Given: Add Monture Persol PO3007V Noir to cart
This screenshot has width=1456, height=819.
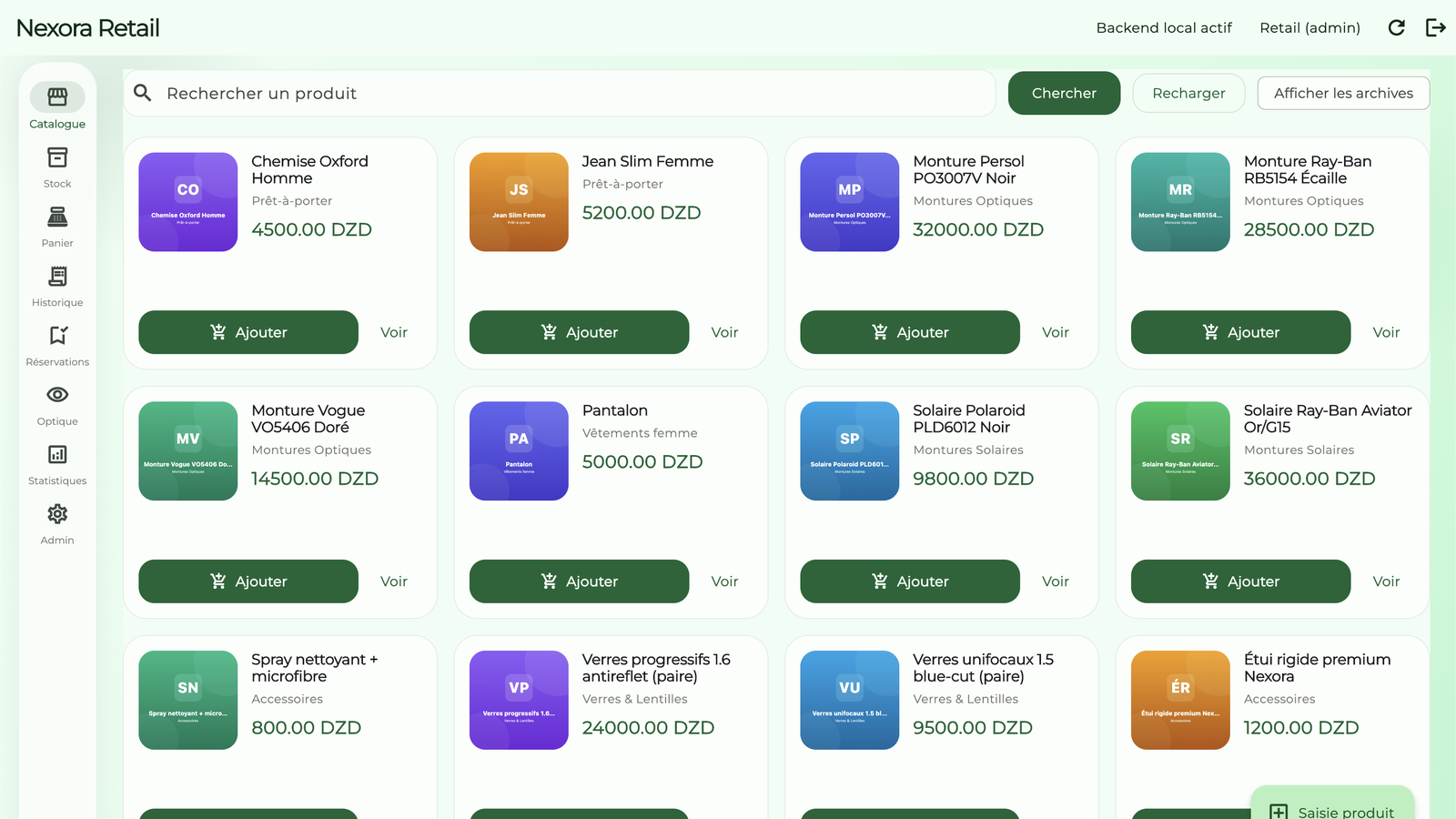Looking at the screenshot, I should [910, 332].
